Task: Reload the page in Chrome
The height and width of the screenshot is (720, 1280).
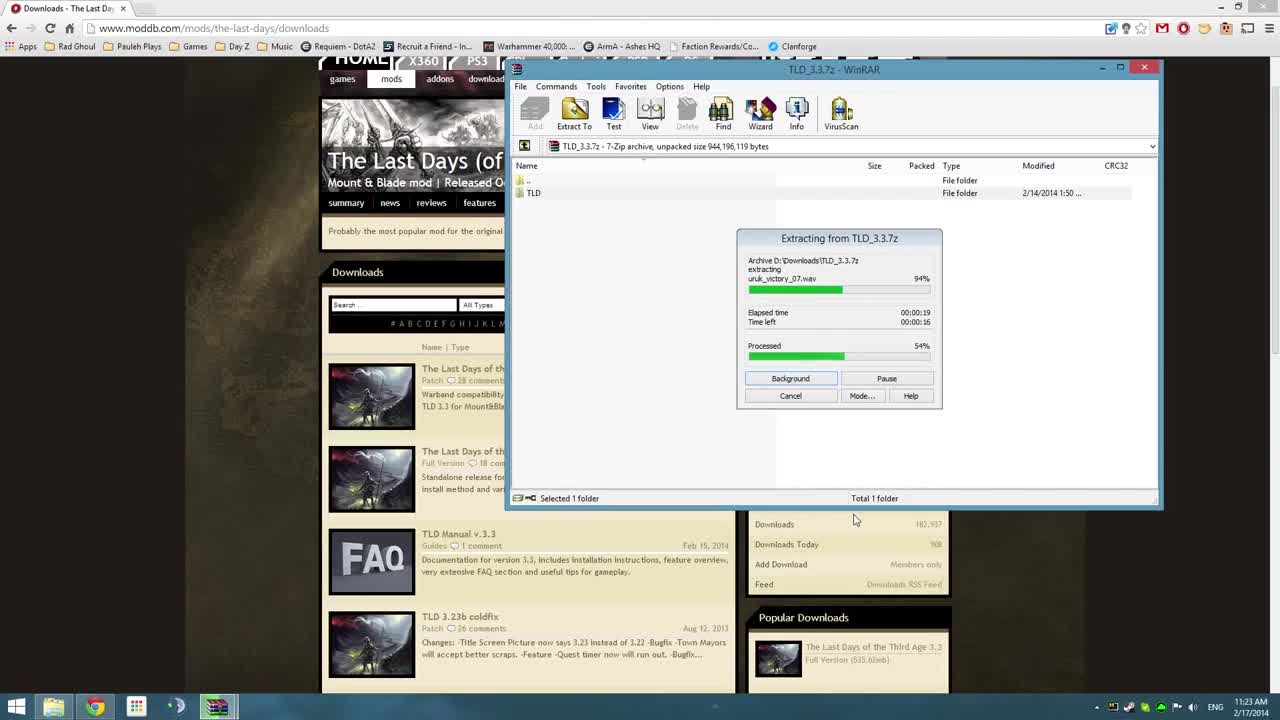Action: (50, 28)
